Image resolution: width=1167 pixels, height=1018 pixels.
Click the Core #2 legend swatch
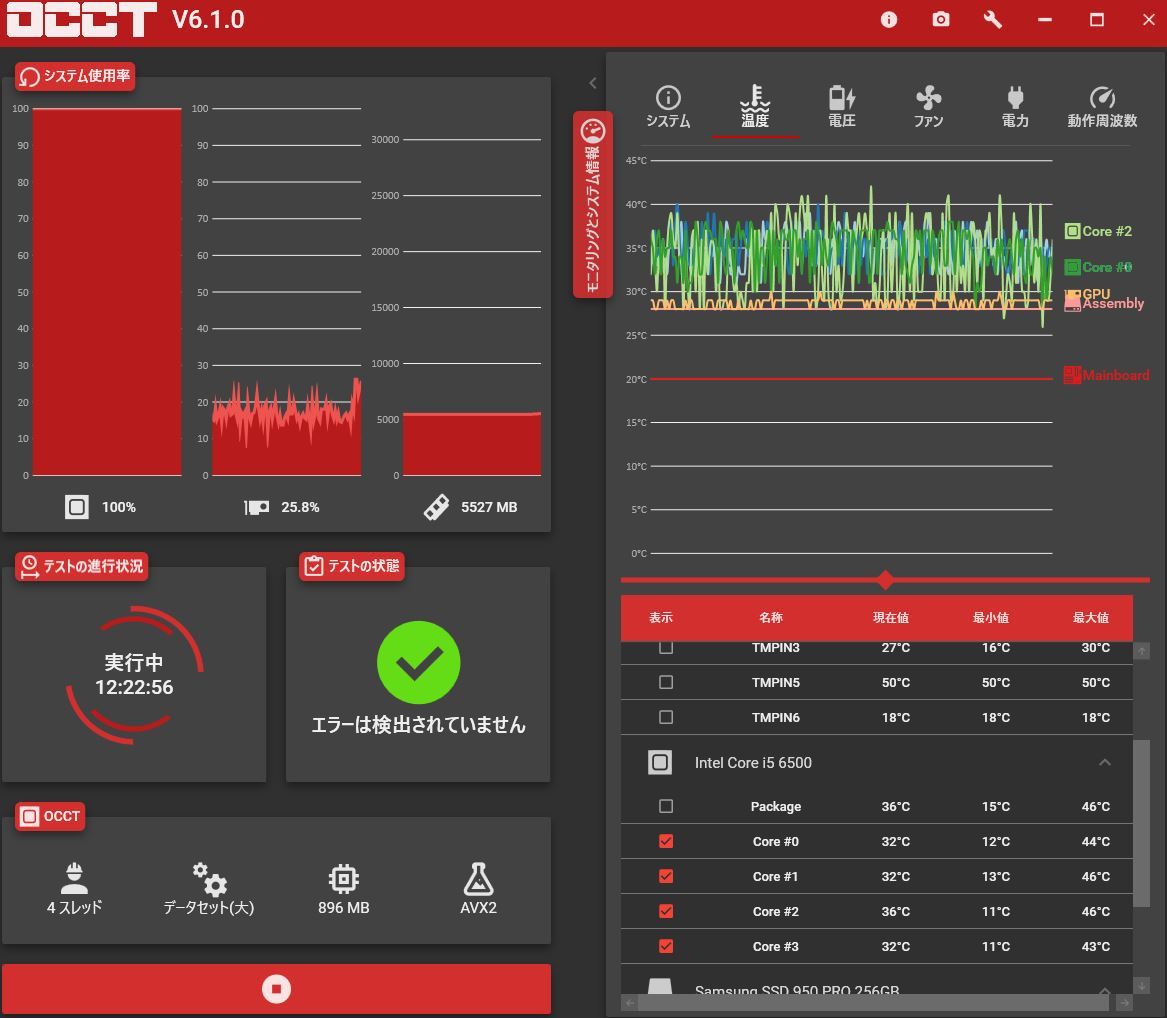[x=1072, y=231]
